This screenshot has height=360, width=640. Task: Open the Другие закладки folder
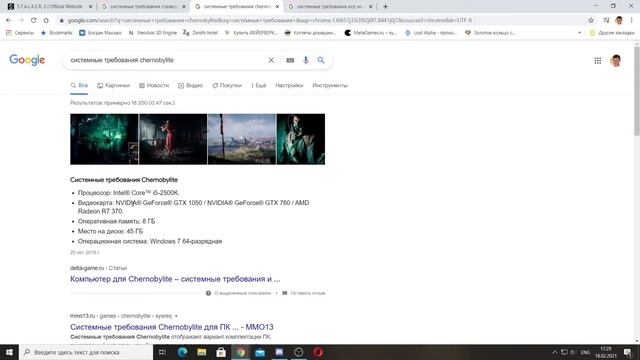pyautogui.click(x=612, y=33)
